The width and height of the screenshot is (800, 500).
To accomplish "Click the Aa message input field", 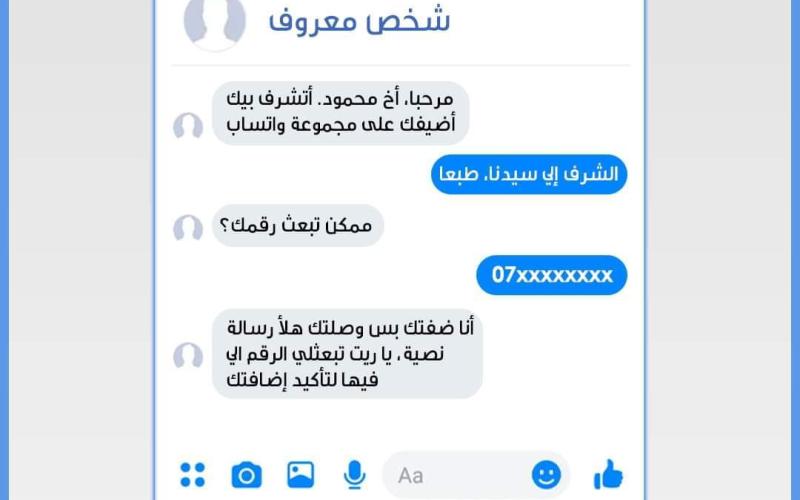I will pyautogui.click(x=476, y=475).
